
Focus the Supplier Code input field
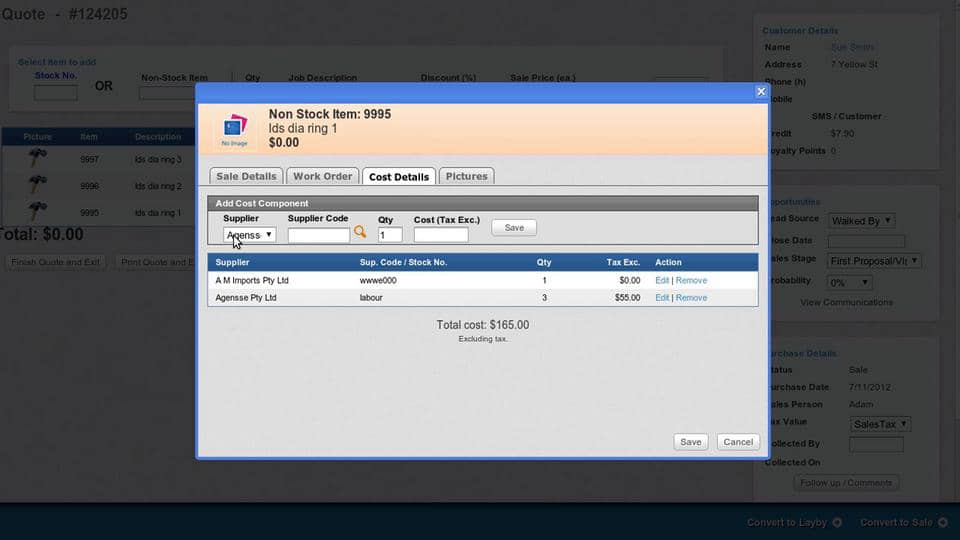click(x=318, y=235)
